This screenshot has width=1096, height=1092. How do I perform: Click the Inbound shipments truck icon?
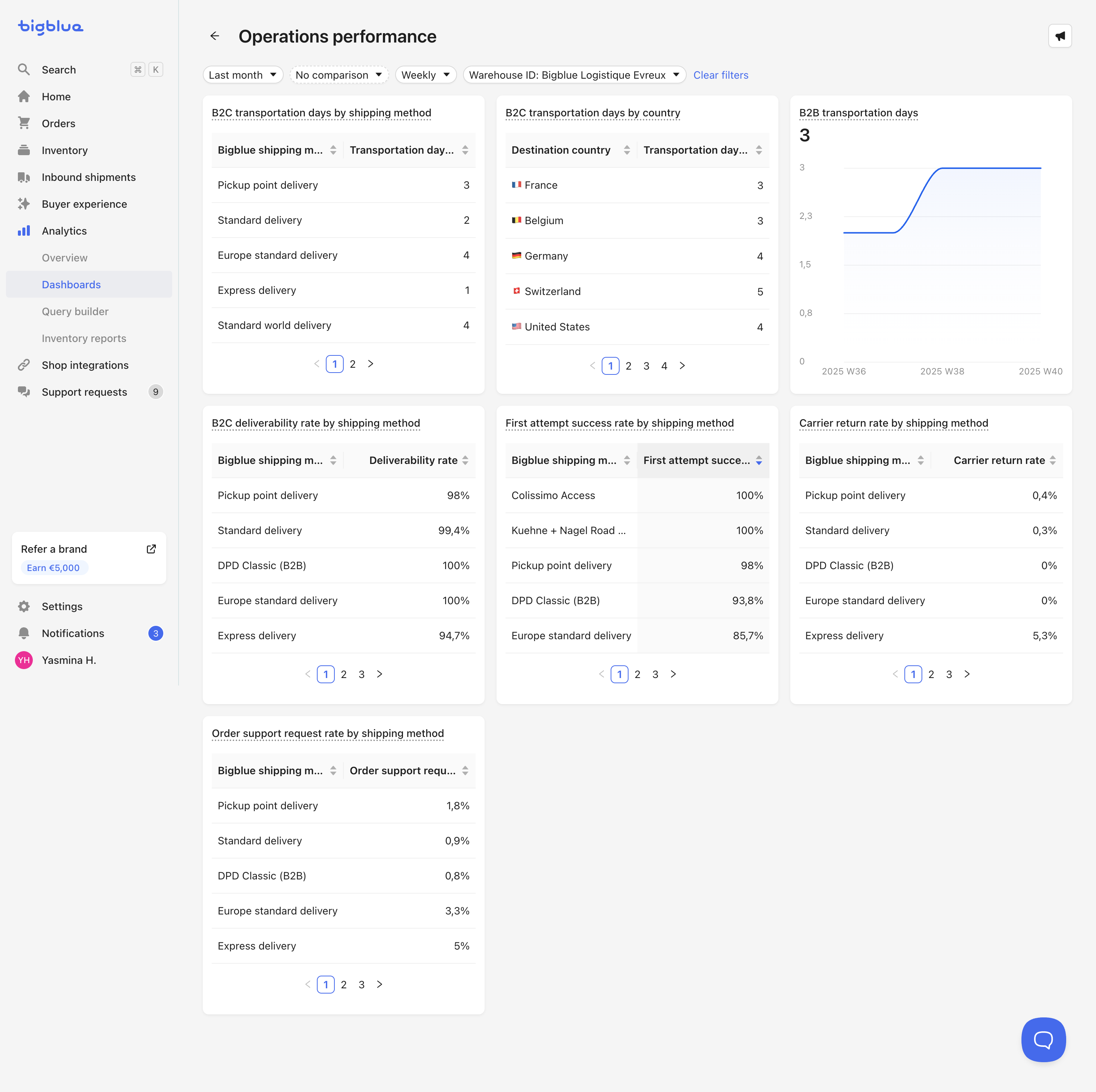(24, 177)
